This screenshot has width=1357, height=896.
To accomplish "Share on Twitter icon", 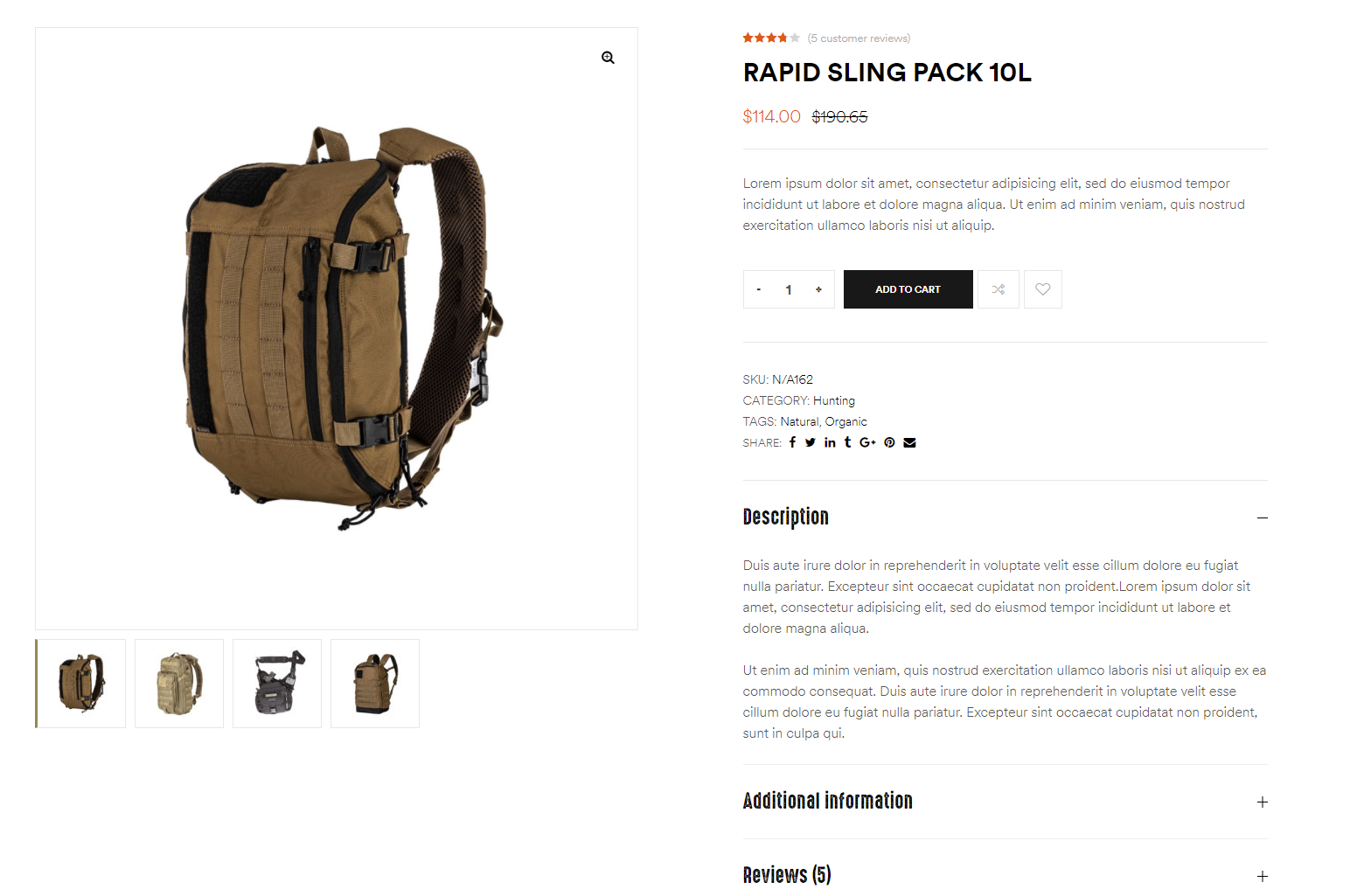I will 811,442.
